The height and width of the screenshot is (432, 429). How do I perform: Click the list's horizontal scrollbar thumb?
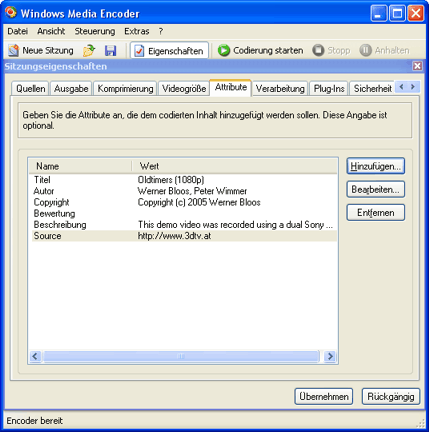coord(181,356)
